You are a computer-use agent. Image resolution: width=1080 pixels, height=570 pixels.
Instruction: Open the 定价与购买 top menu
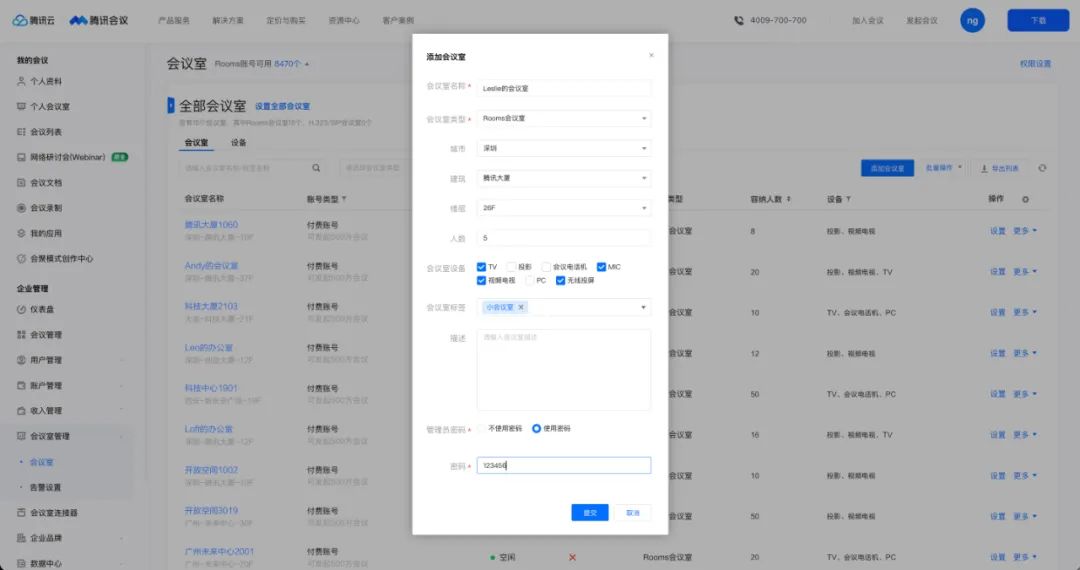coord(286,21)
